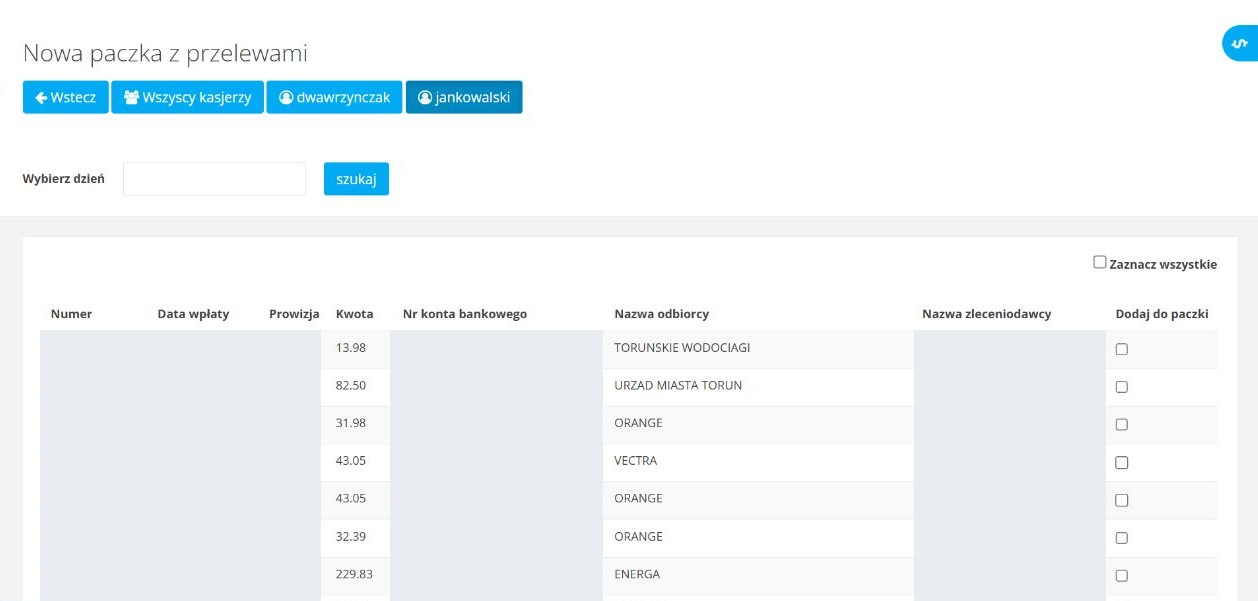Viewport: 1258px width, 601px height.
Task: Add TORUNSKIE WODOCIAGI transfer to the package
Action: pos(1122,349)
